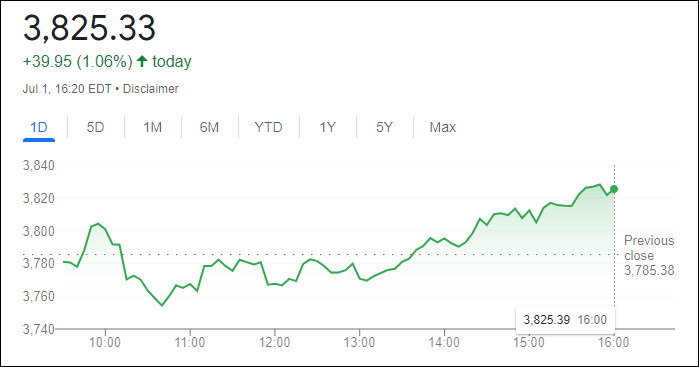Switch to the 5D tab
699x367 pixels.
click(95, 128)
